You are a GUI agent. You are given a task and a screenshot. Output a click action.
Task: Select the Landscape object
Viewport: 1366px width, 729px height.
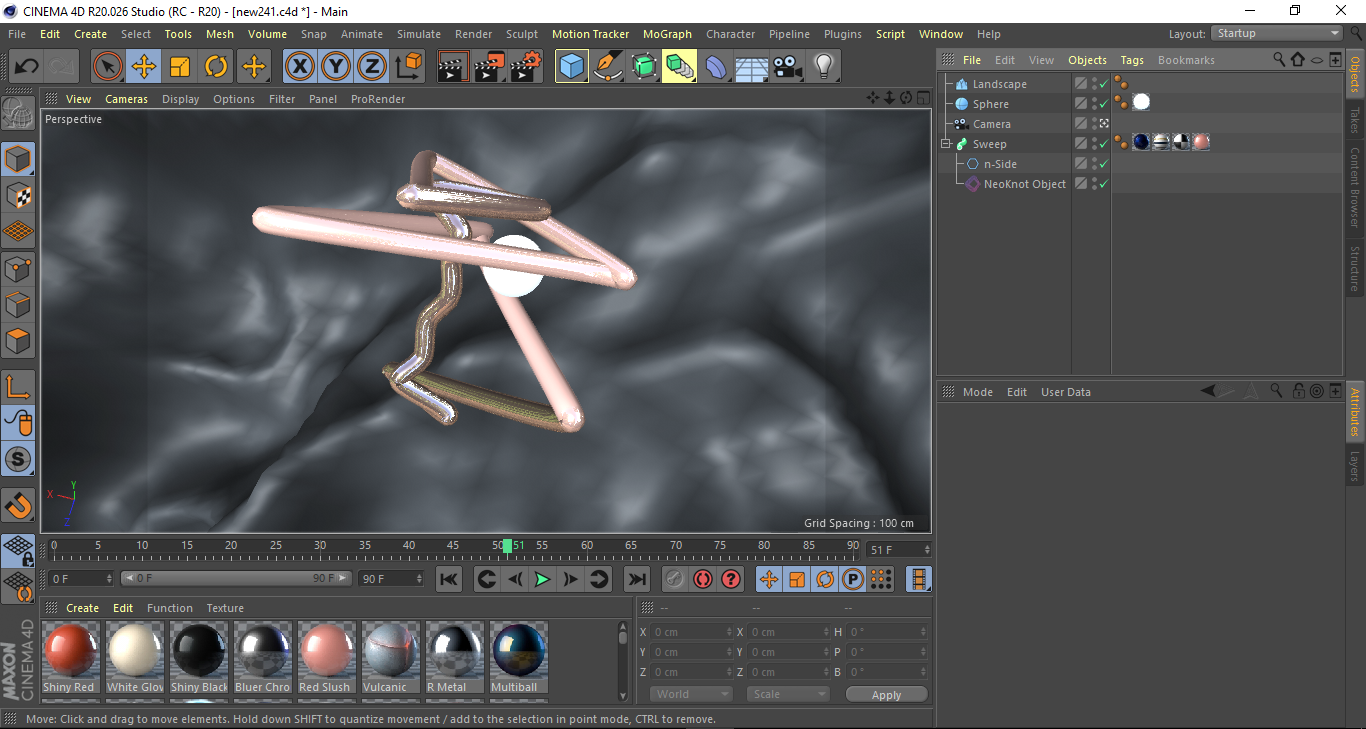[x=1000, y=84]
